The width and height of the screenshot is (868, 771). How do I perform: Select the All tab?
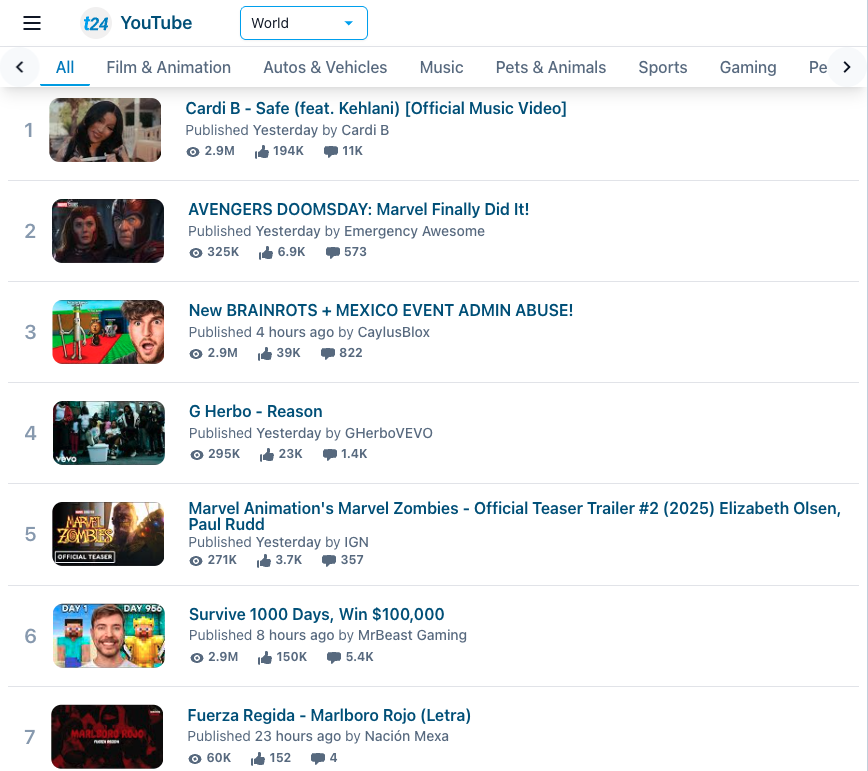pyautogui.click(x=65, y=68)
